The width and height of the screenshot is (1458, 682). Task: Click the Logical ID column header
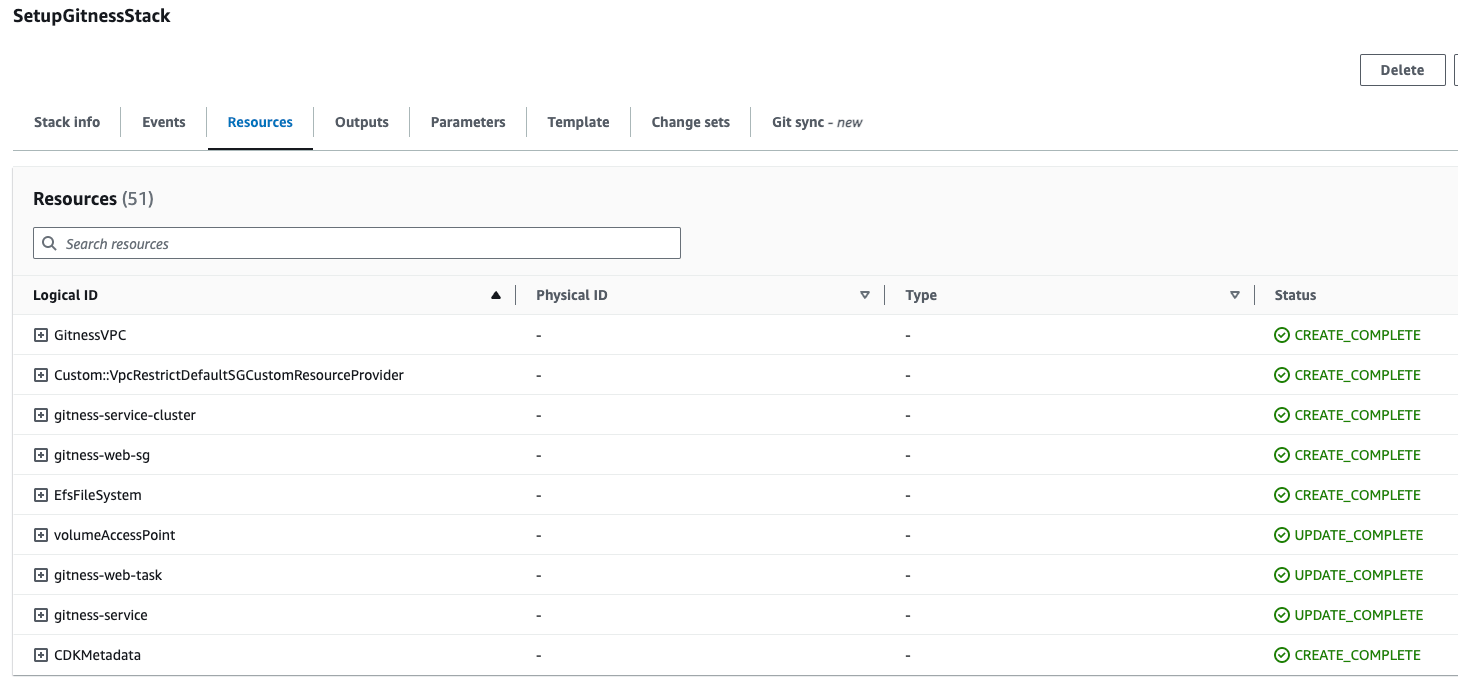pyautogui.click(x=65, y=295)
